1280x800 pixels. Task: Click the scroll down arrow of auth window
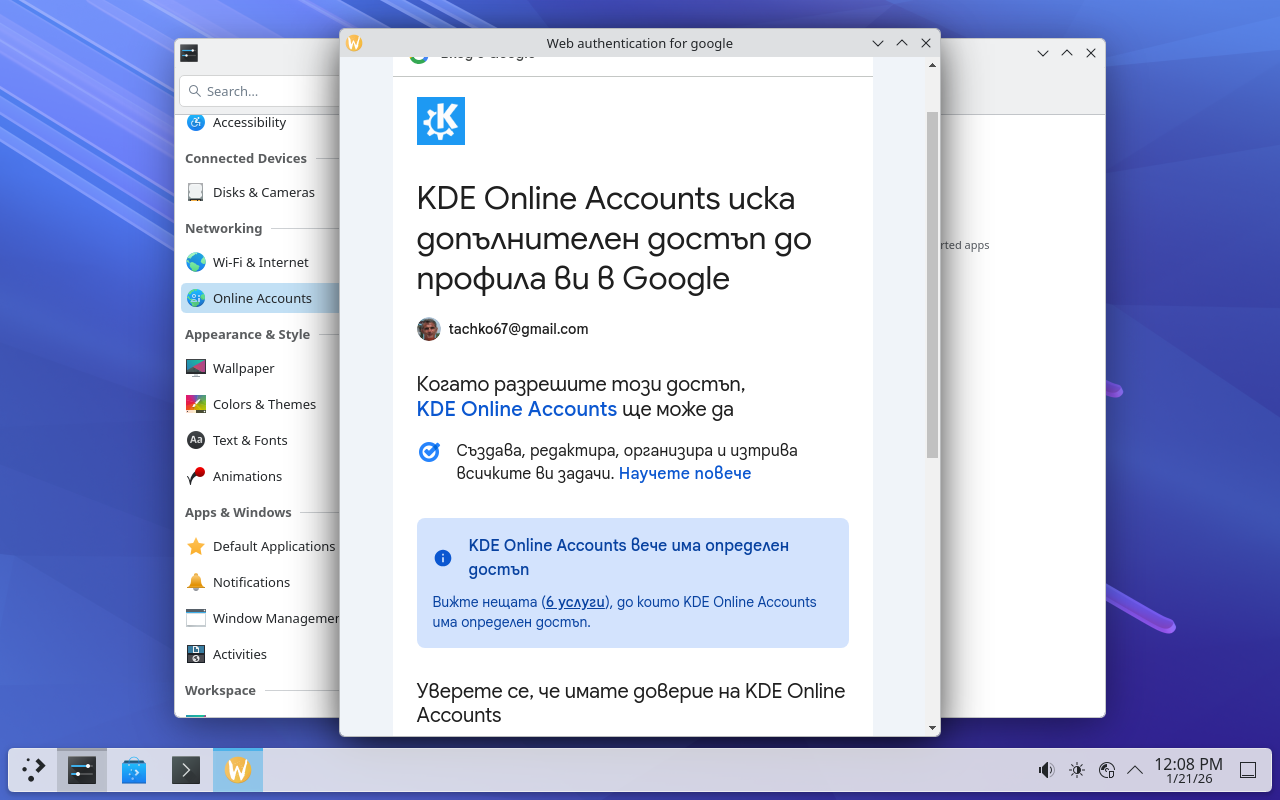click(932, 728)
